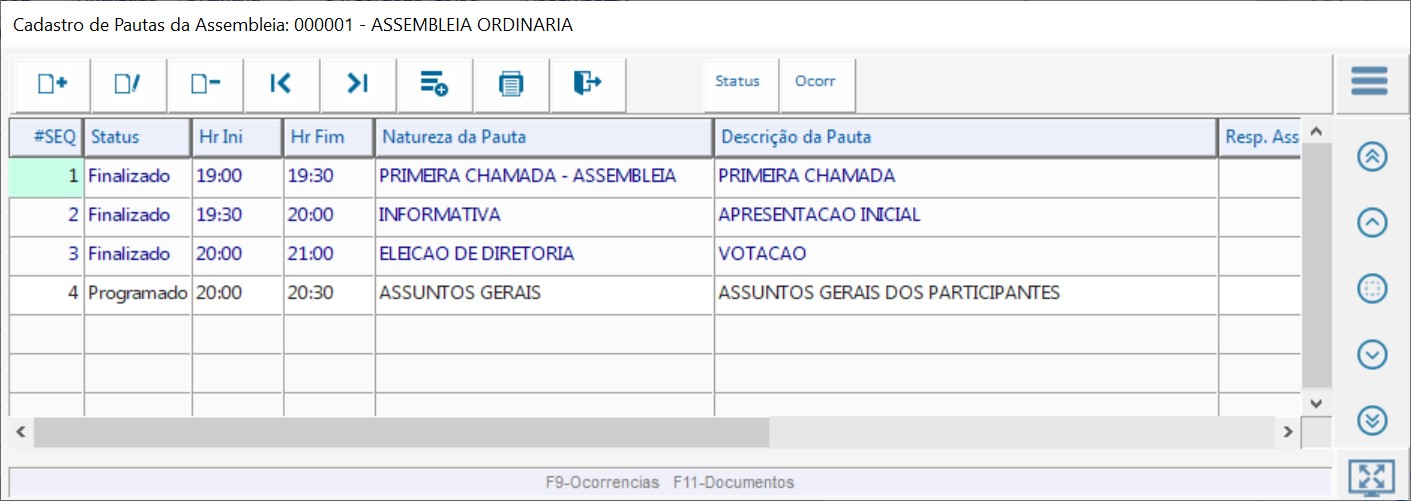Click the print icon in toolbar
The image size is (1411, 501).
511,84
